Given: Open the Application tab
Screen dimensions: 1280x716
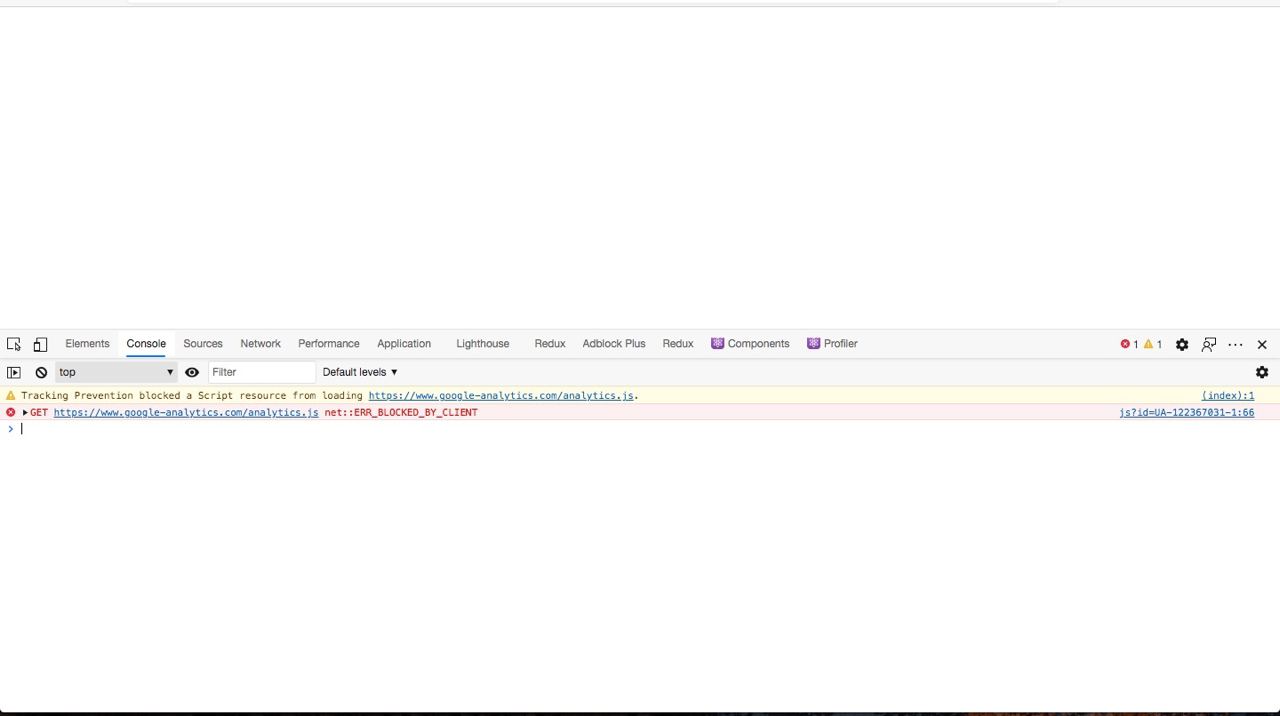Looking at the screenshot, I should tap(404, 343).
